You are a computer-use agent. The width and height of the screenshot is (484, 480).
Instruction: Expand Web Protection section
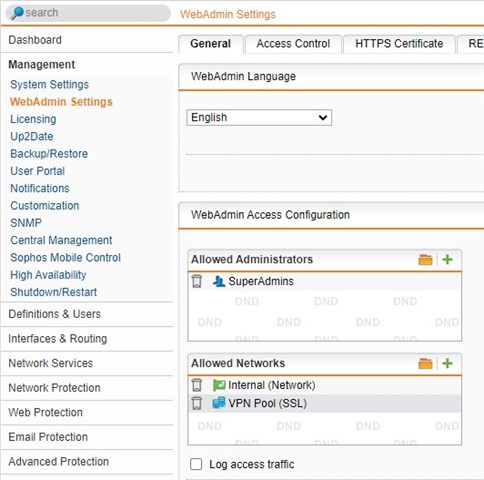[45, 412]
